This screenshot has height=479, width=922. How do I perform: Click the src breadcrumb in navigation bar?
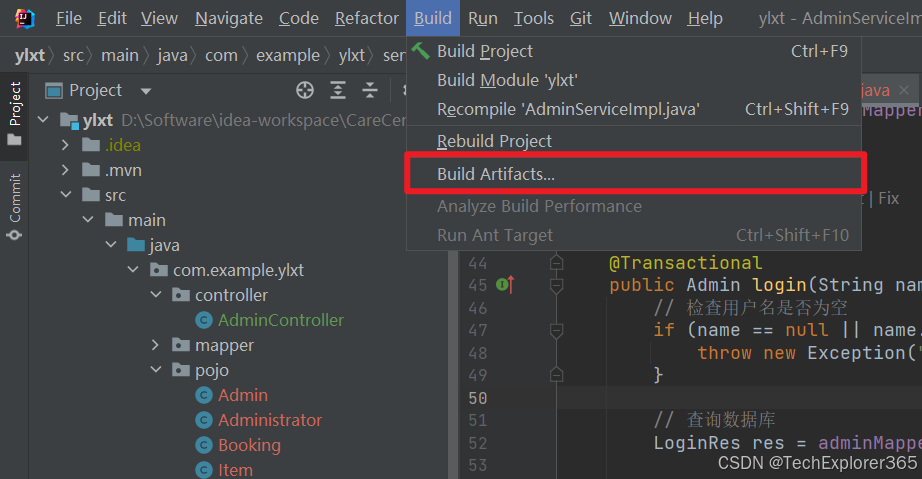point(74,55)
